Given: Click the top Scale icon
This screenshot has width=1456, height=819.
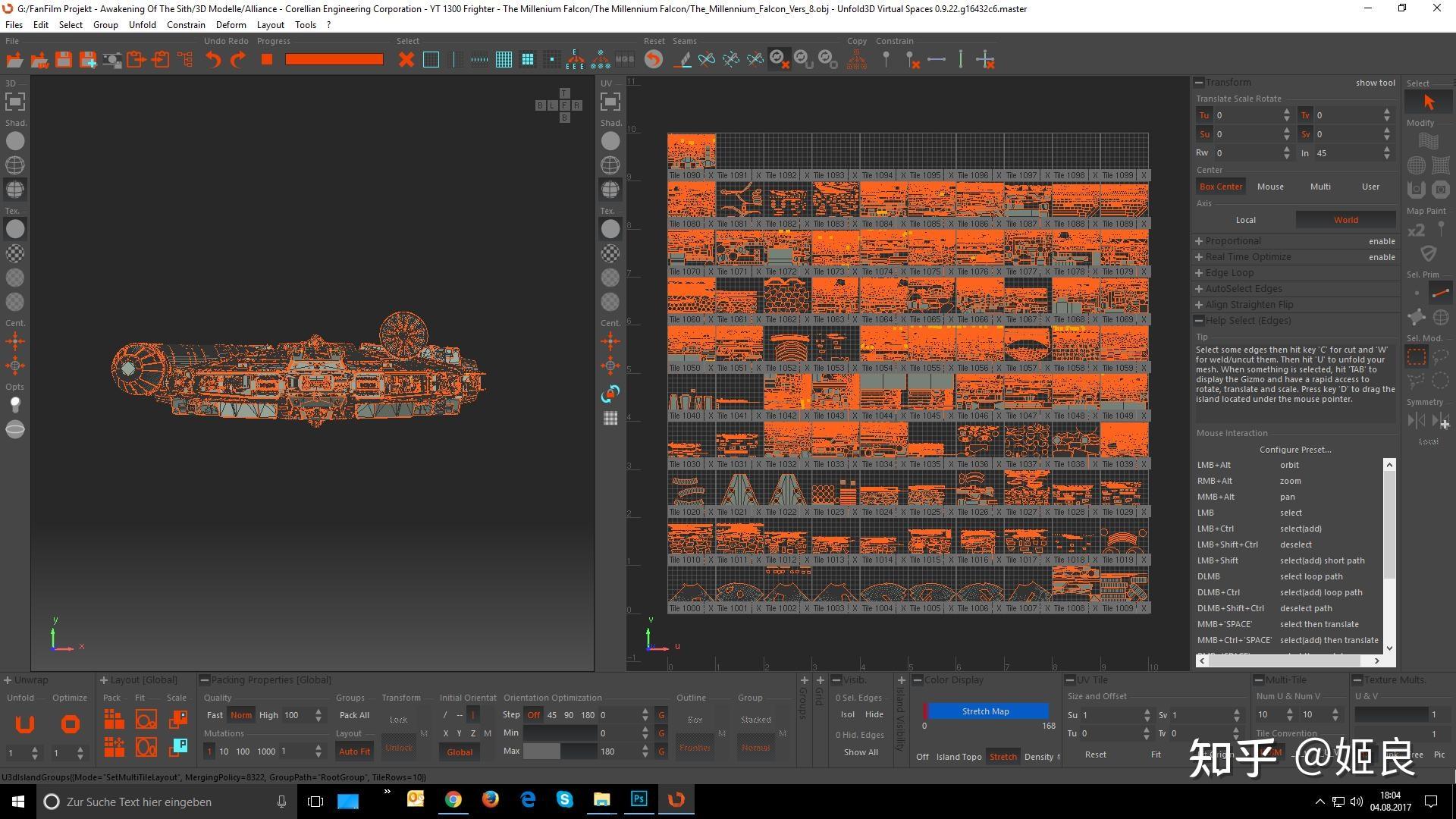Looking at the screenshot, I should [178, 718].
